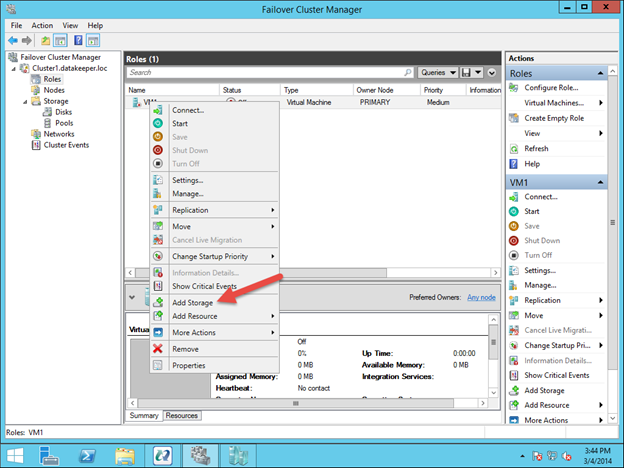Open the View menu in the menu bar
This screenshot has width=624, height=468.
pos(70,25)
